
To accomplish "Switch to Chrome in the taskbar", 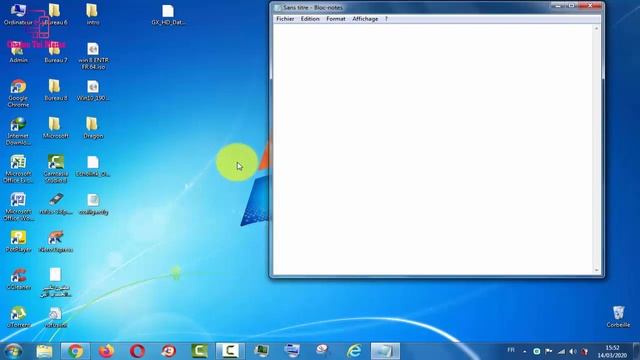I will [75, 351].
